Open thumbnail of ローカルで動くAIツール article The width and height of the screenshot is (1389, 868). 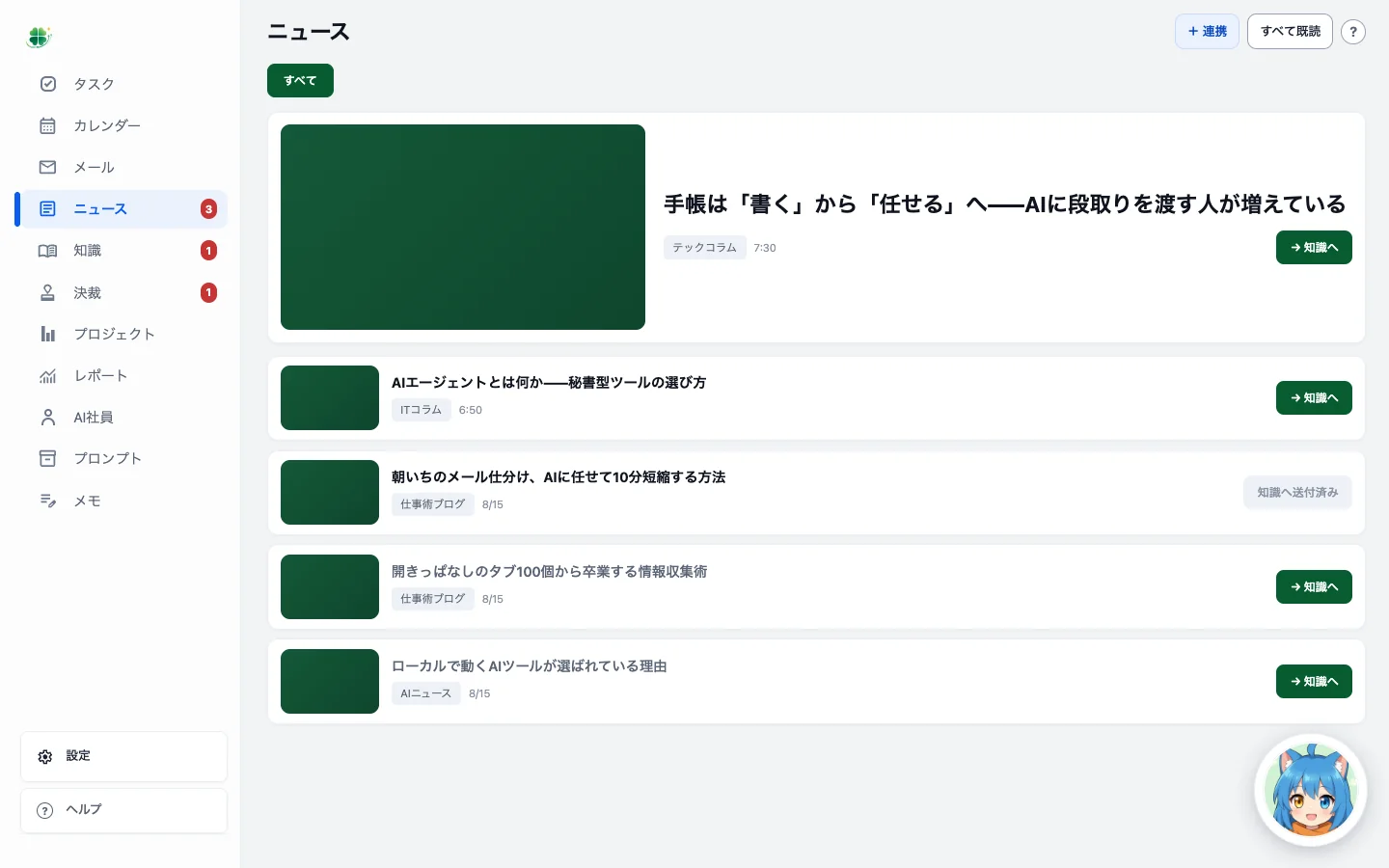pyautogui.click(x=330, y=682)
